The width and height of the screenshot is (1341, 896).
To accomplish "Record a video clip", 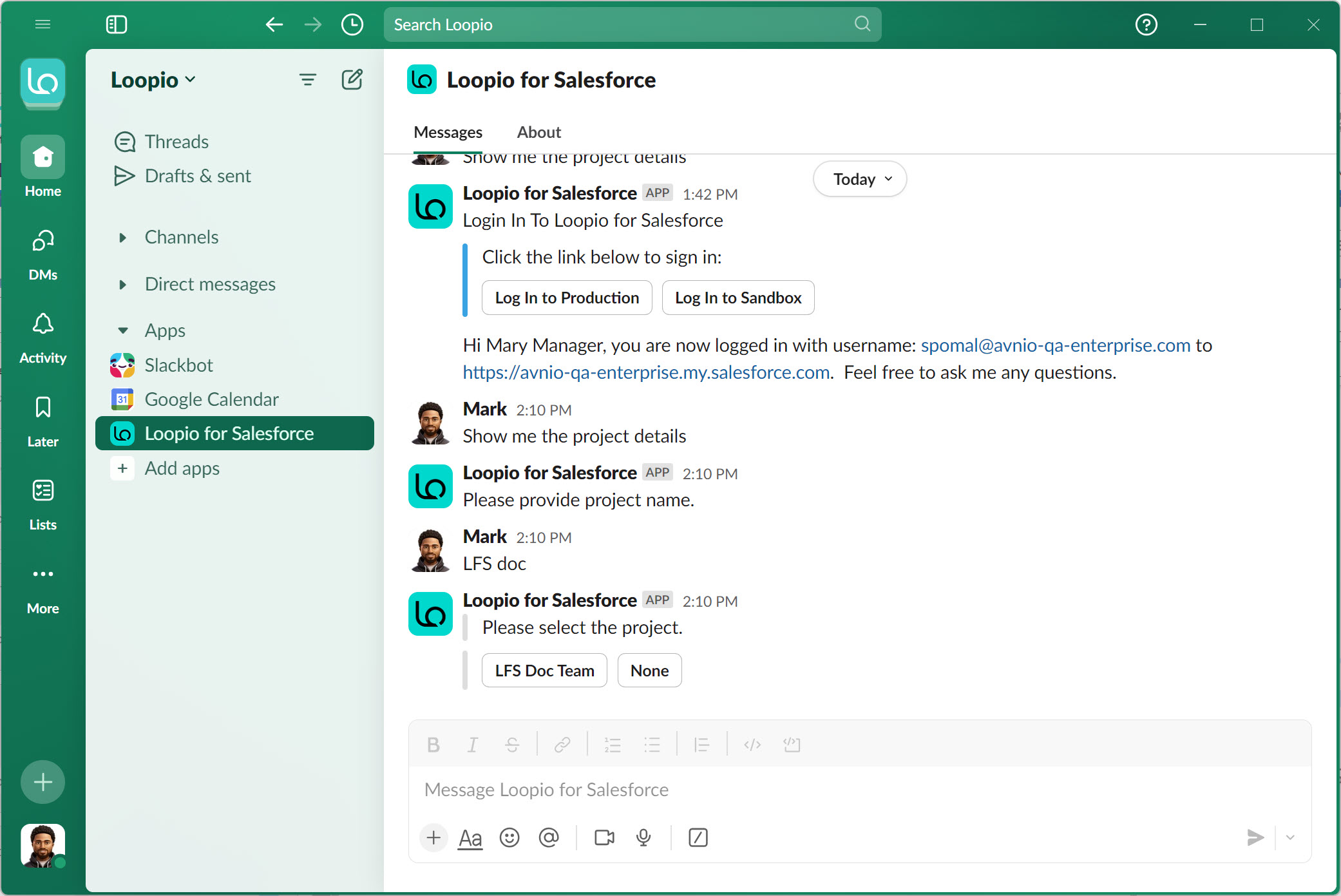I will click(x=604, y=837).
